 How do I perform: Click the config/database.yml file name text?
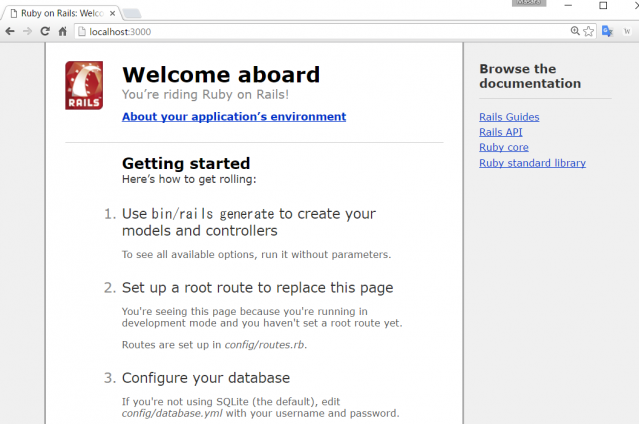(172, 413)
